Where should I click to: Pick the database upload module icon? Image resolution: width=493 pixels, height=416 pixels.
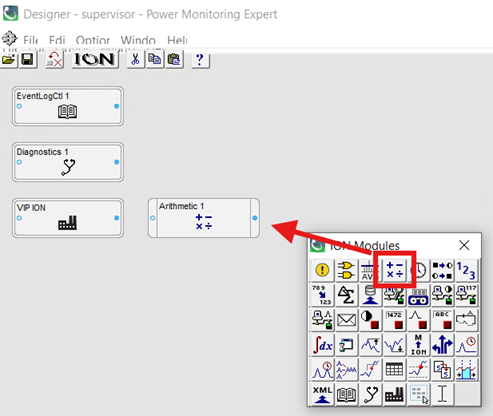click(370, 295)
